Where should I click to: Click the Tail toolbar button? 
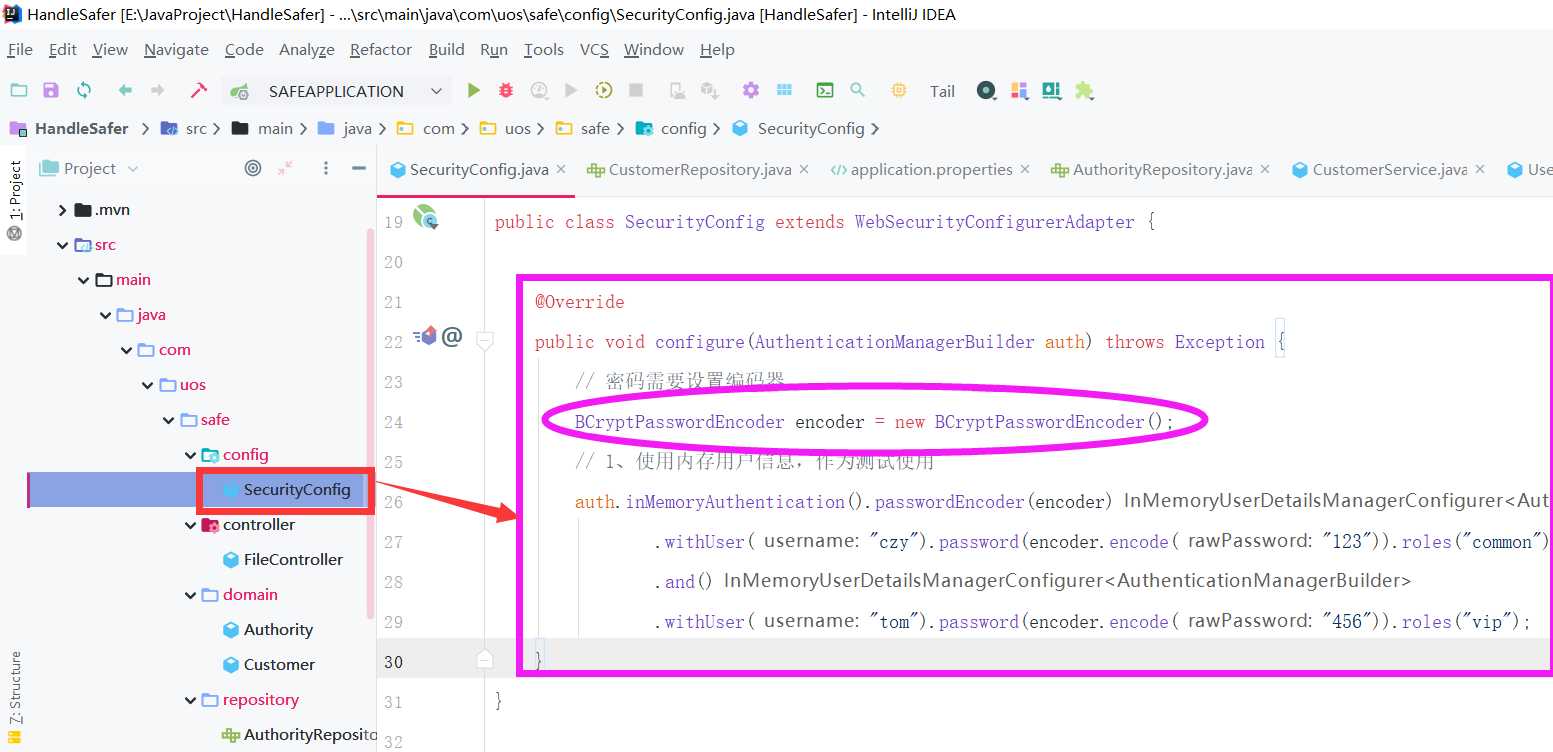click(942, 91)
